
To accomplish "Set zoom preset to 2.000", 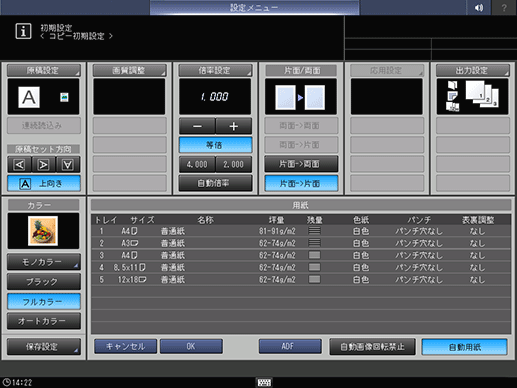I will (x=234, y=165).
